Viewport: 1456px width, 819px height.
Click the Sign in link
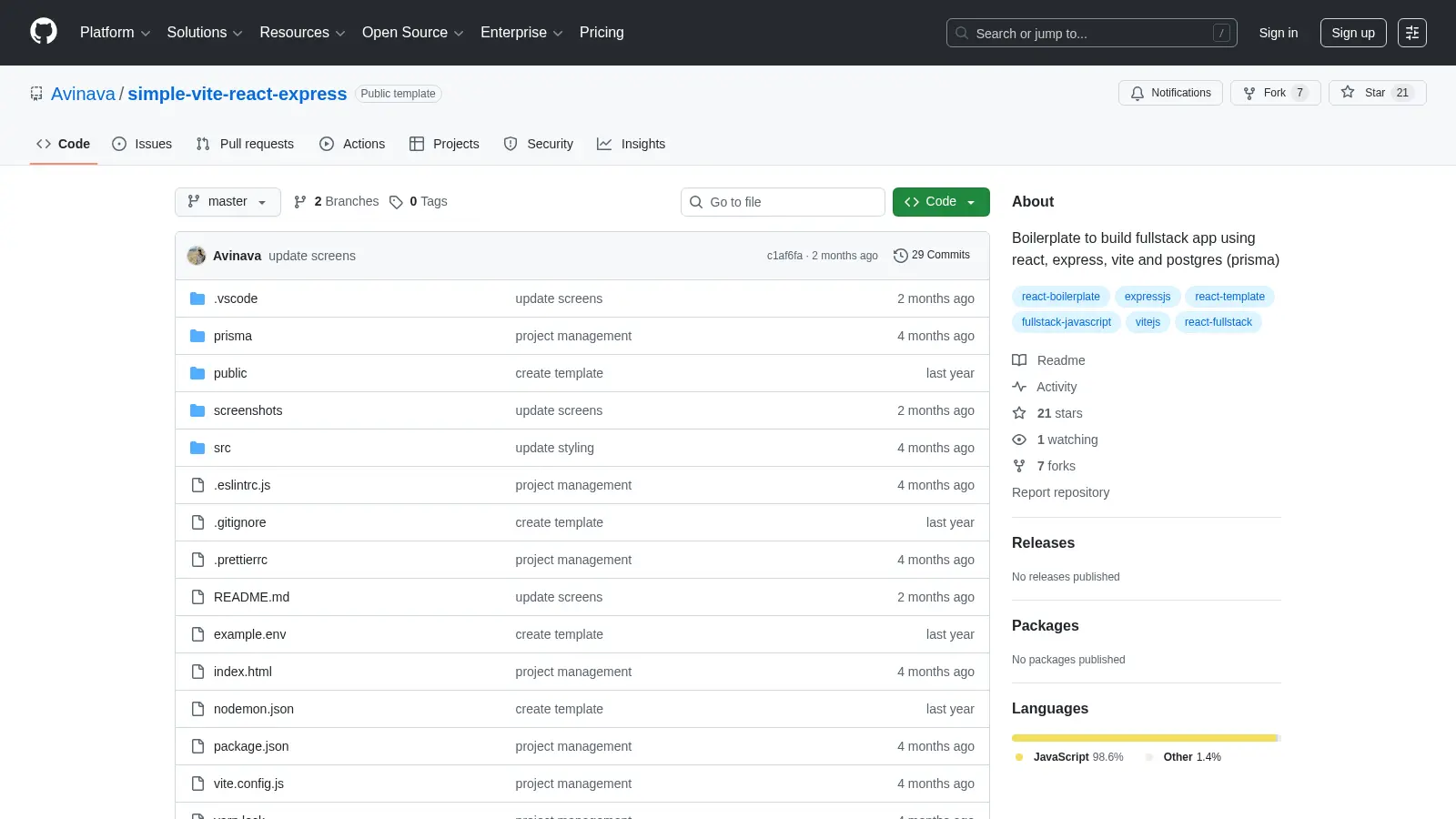1279,33
